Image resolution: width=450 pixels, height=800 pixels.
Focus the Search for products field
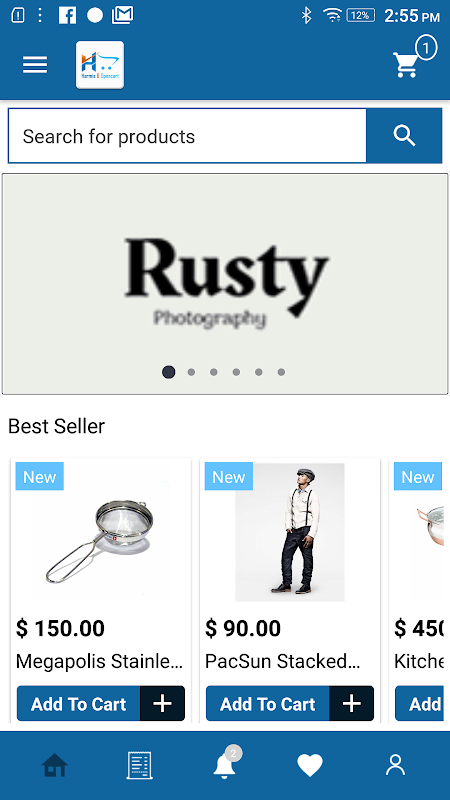(187, 136)
